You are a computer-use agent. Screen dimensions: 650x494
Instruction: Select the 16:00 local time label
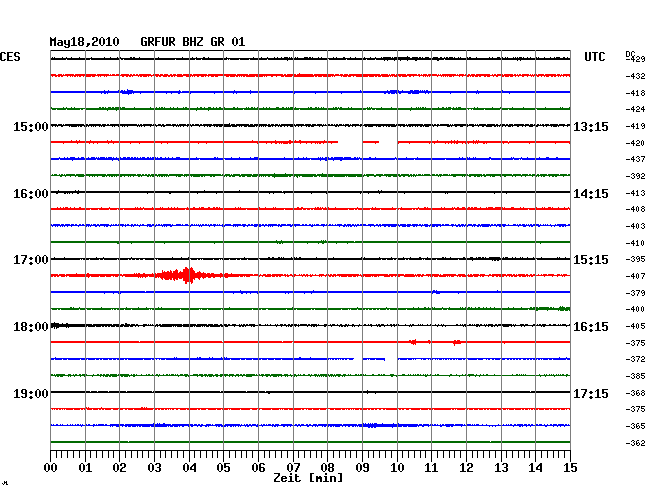31,194
